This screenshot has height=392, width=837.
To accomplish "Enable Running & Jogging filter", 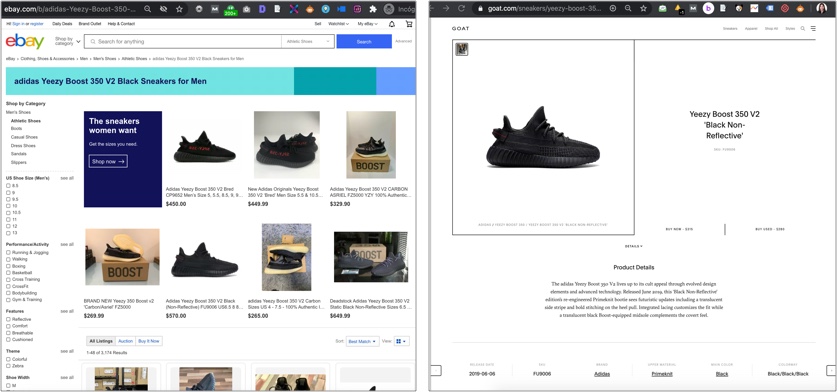I will (8, 253).
